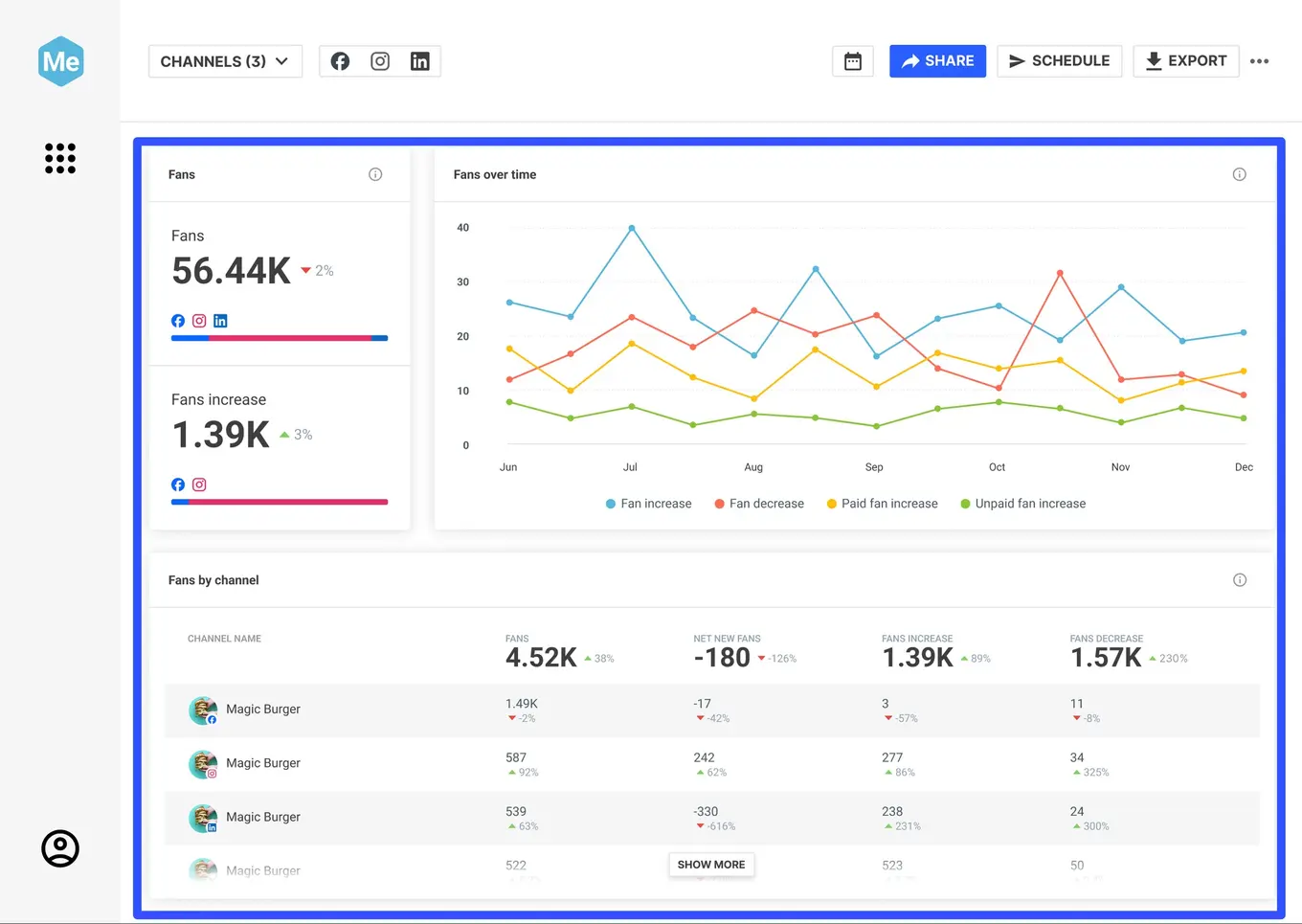
Task: Expand the table with Show More
Action: pos(710,864)
